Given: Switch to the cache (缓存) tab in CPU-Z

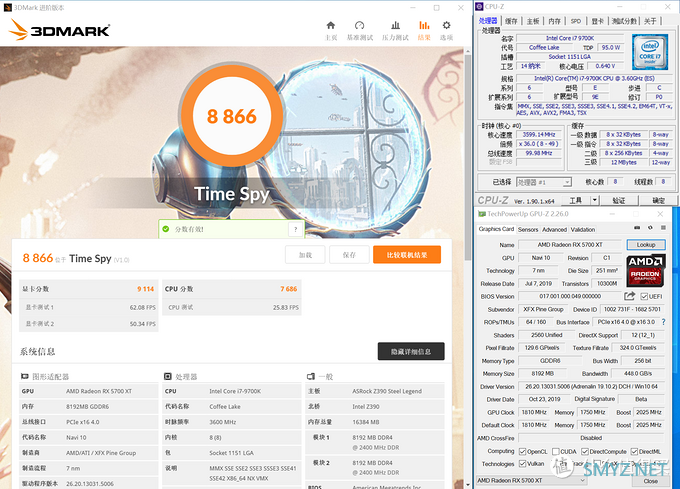Looking at the screenshot, I should (x=511, y=21).
